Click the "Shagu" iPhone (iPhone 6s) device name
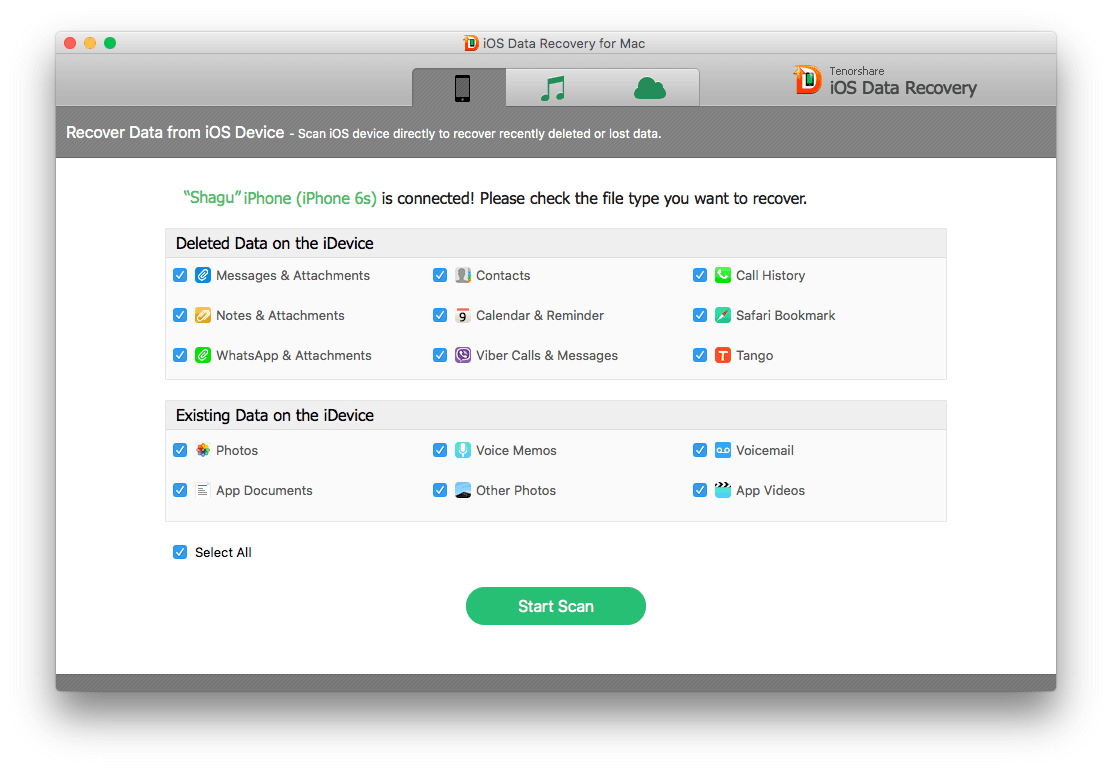The image size is (1112, 771). (x=280, y=198)
